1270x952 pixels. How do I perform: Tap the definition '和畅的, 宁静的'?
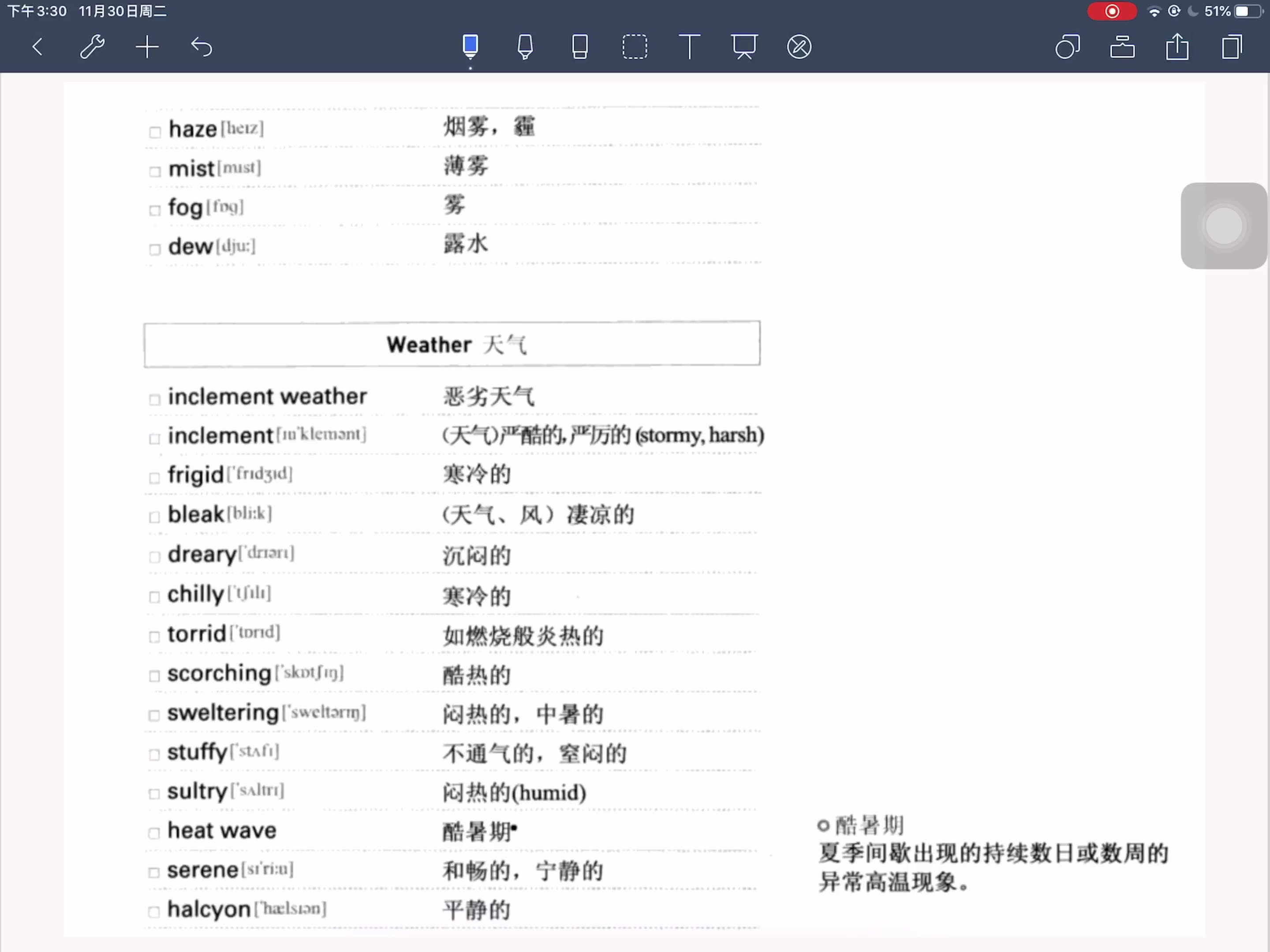click(x=523, y=871)
